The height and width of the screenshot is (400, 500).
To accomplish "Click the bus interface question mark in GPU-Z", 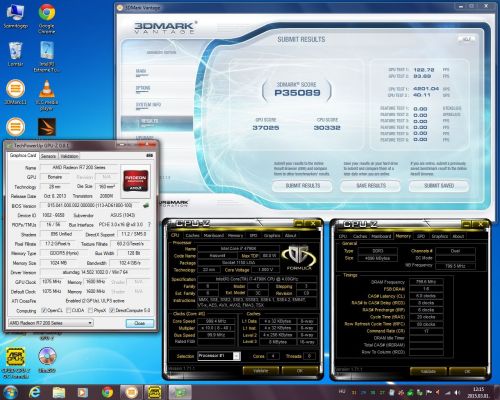I will (x=149, y=224).
